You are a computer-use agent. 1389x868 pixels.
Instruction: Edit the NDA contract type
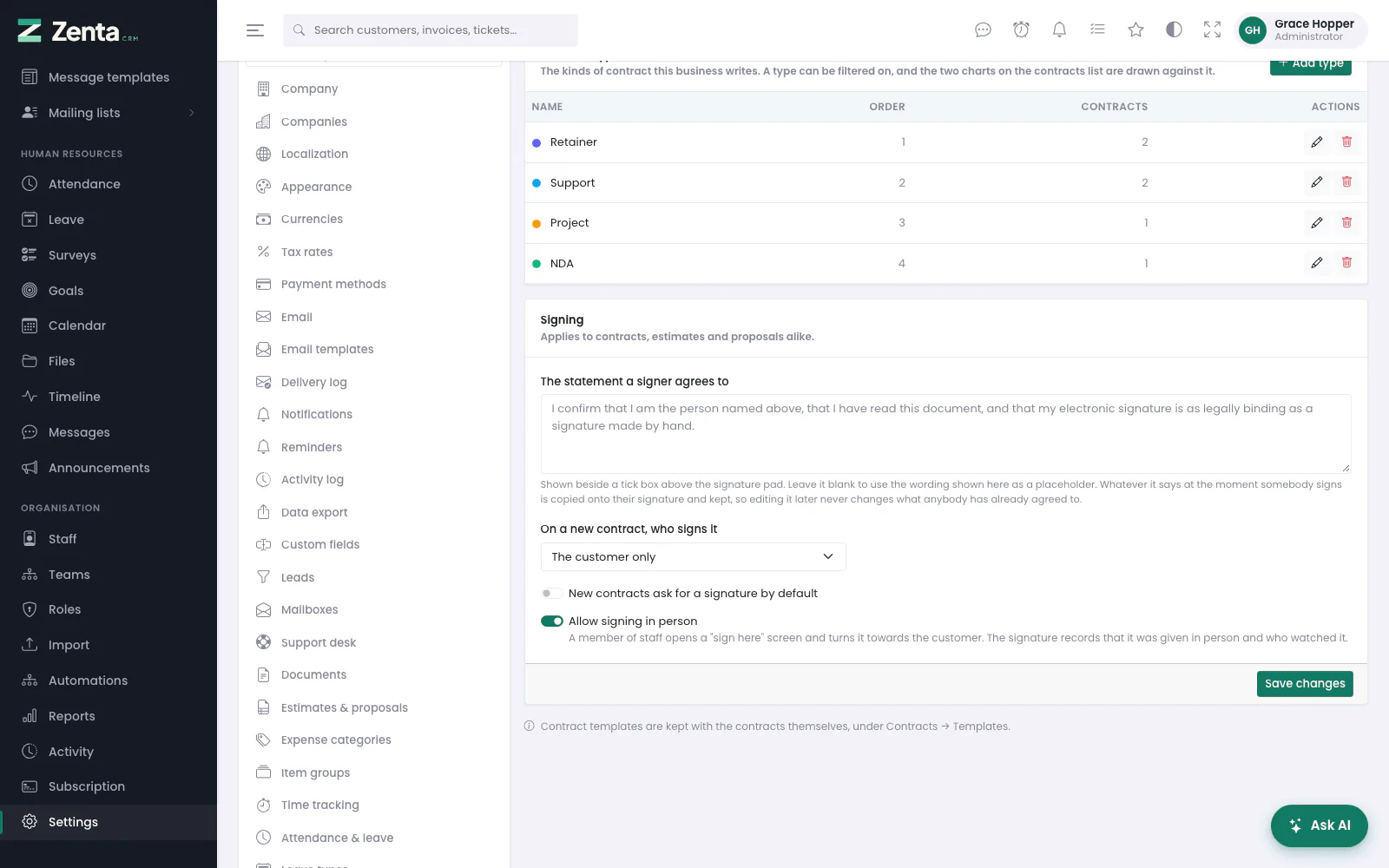tap(1317, 263)
